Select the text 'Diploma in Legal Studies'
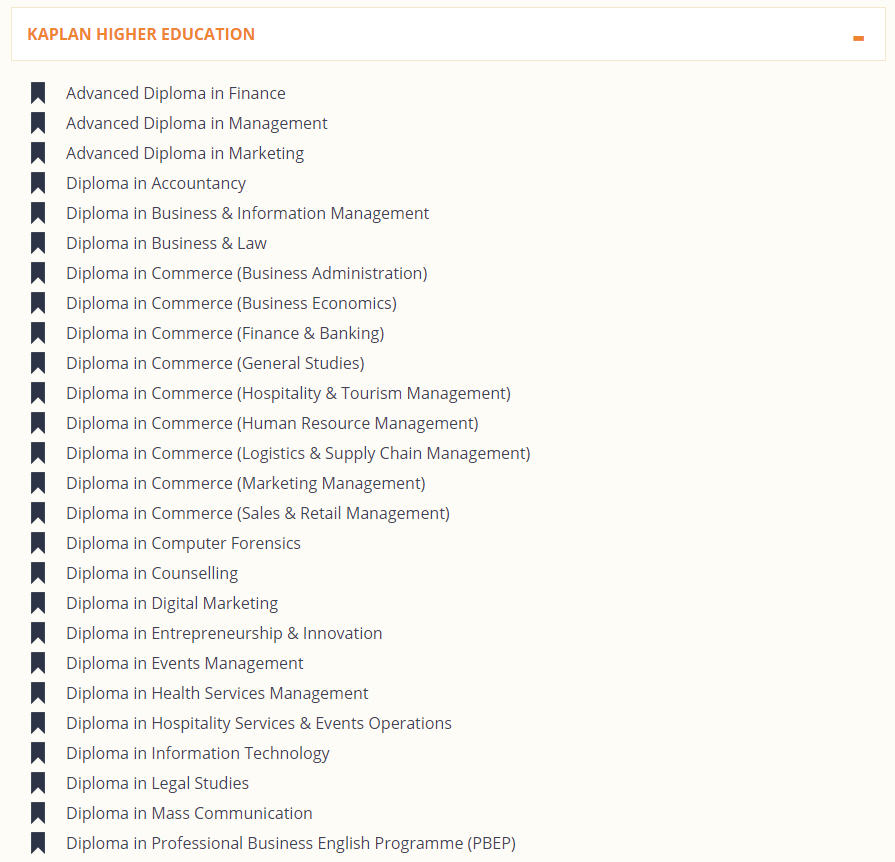 (x=158, y=783)
